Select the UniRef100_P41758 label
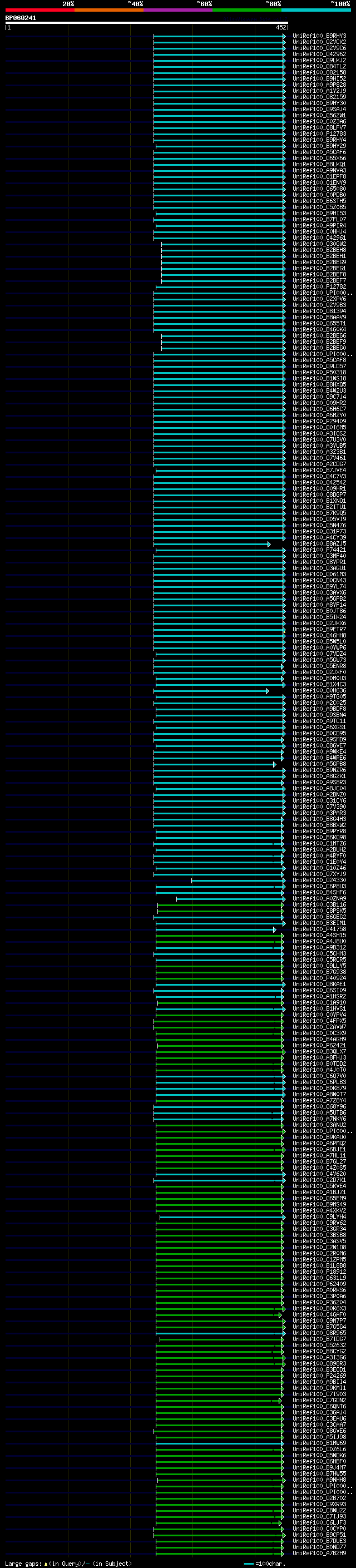 pos(319,929)
